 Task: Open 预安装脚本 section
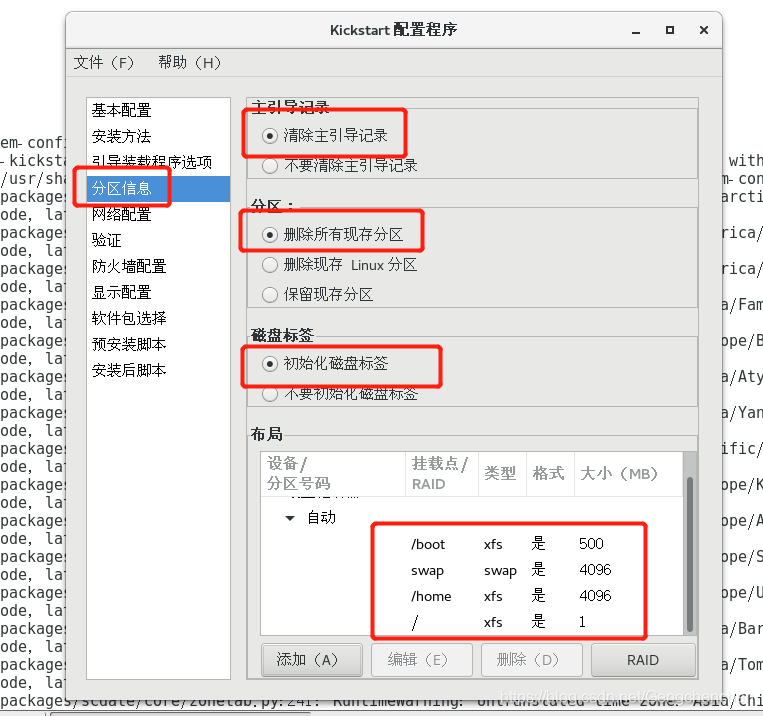pyautogui.click(x=158, y=345)
